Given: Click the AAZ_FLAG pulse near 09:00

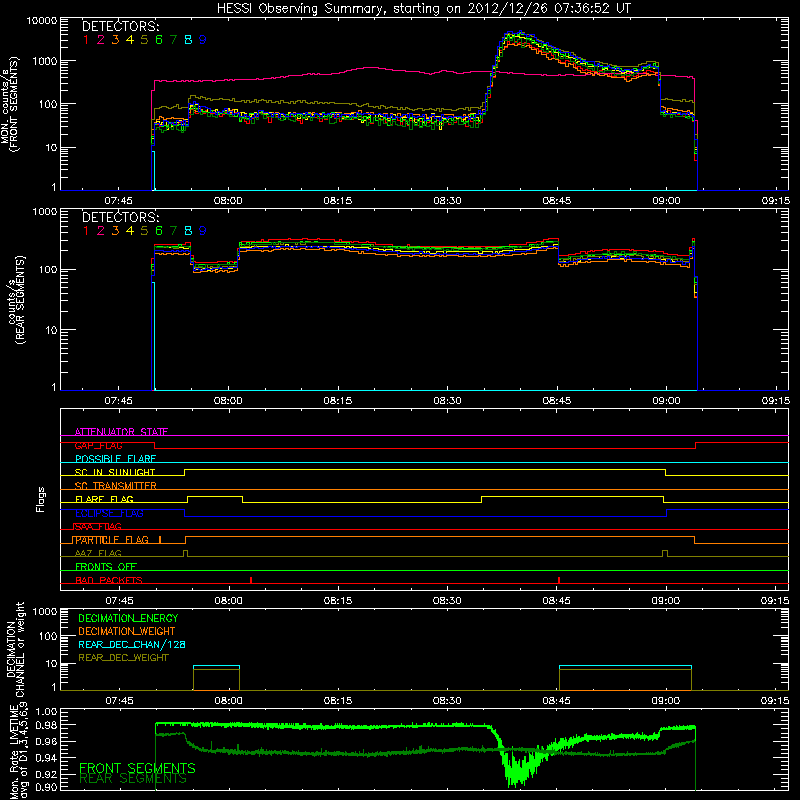Looking at the screenshot, I should (x=665, y=554).
